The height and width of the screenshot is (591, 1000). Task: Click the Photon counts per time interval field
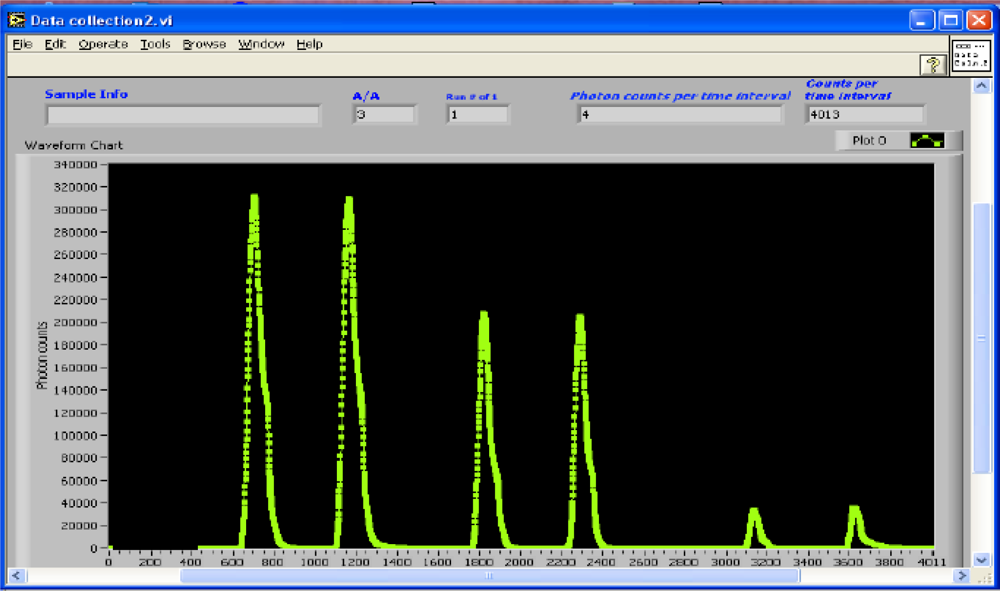click(680, 115)
